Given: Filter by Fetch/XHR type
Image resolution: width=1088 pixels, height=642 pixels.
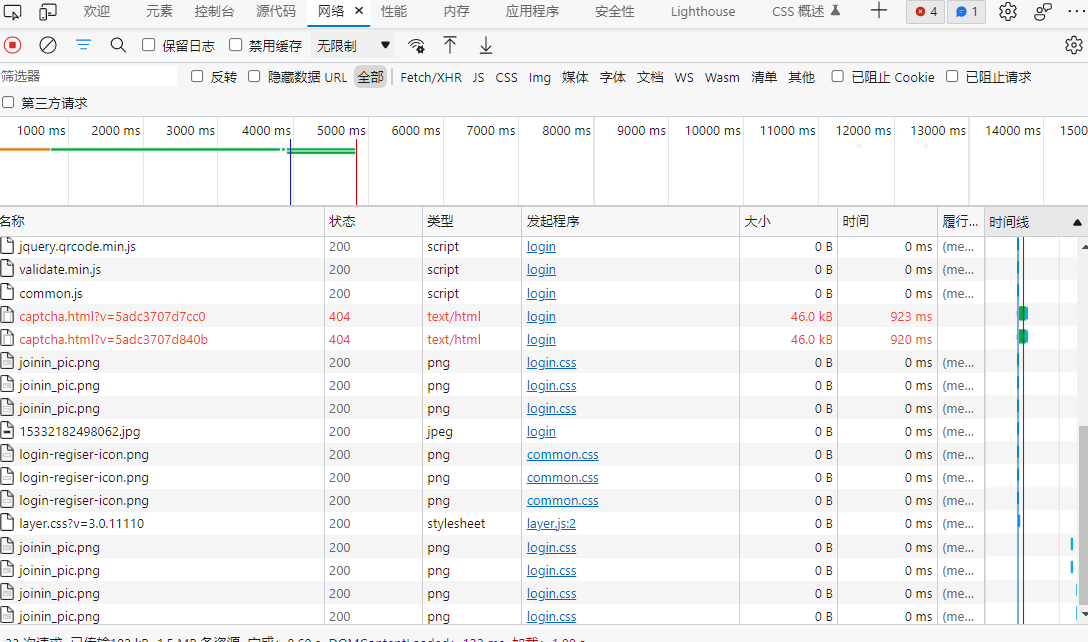Looking at the screenshot, I should tap(431, 77).
